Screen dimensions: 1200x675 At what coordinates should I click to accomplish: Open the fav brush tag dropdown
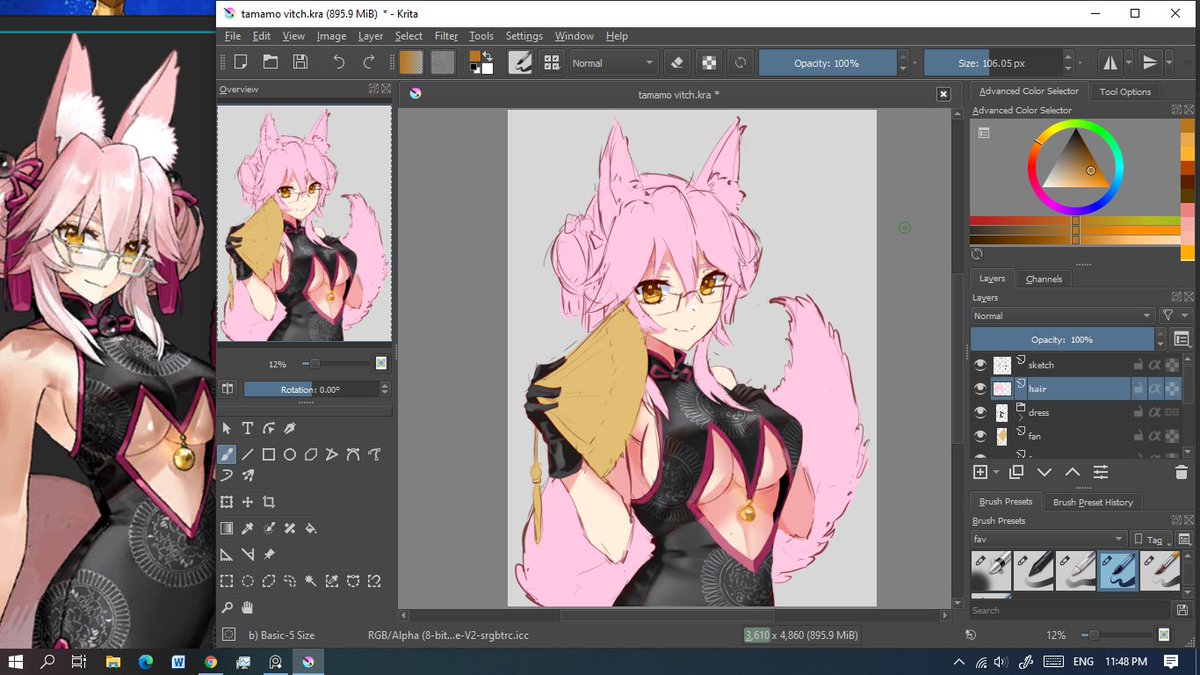click(1049, 539)
